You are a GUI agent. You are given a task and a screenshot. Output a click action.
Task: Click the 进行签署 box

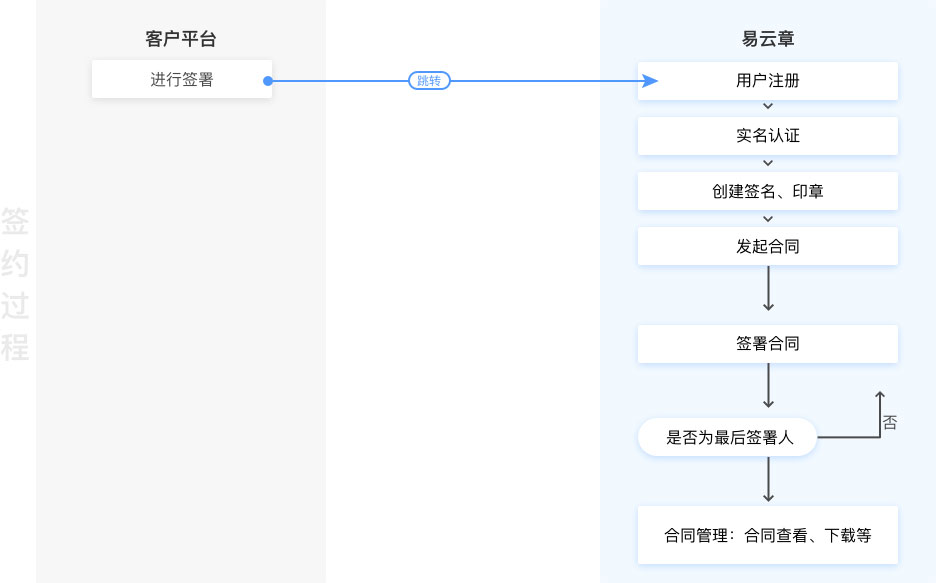click(181, 80)
